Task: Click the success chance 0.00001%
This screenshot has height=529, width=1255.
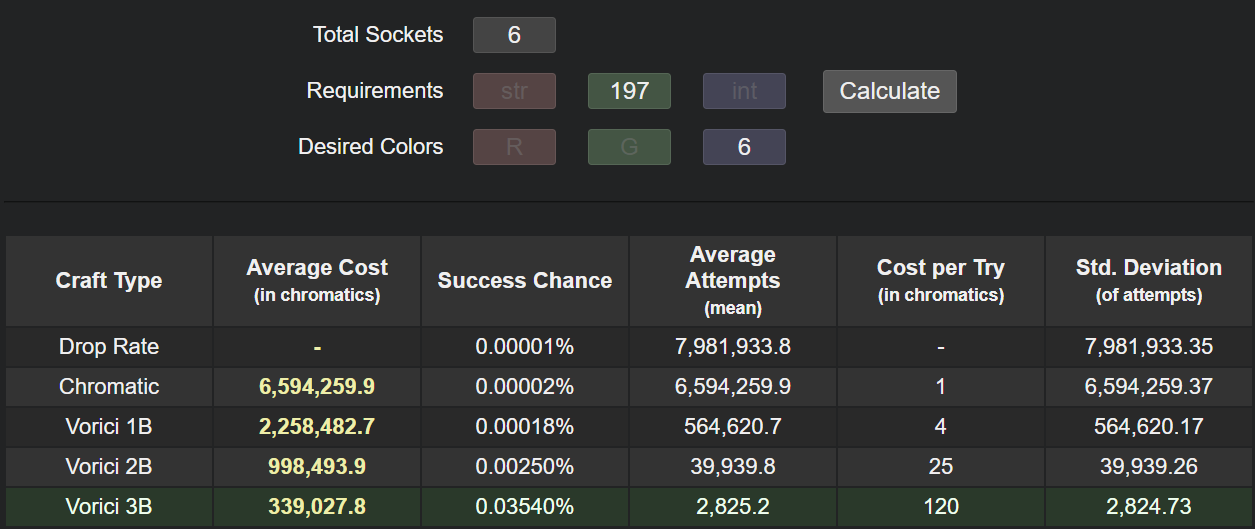Action: [x=525, y=347]
